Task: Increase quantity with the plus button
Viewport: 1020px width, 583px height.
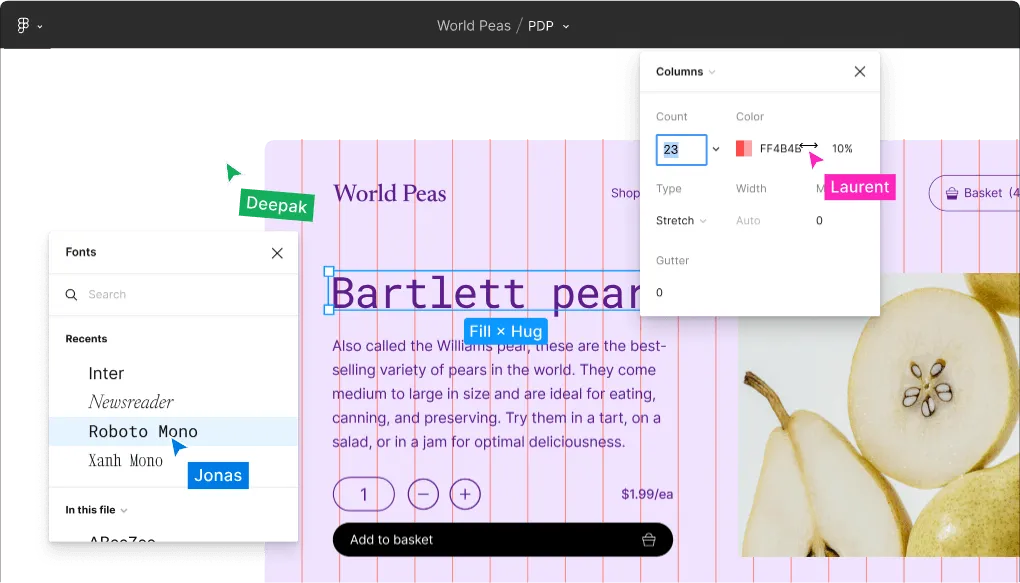Action: click(x=465, y=495)
